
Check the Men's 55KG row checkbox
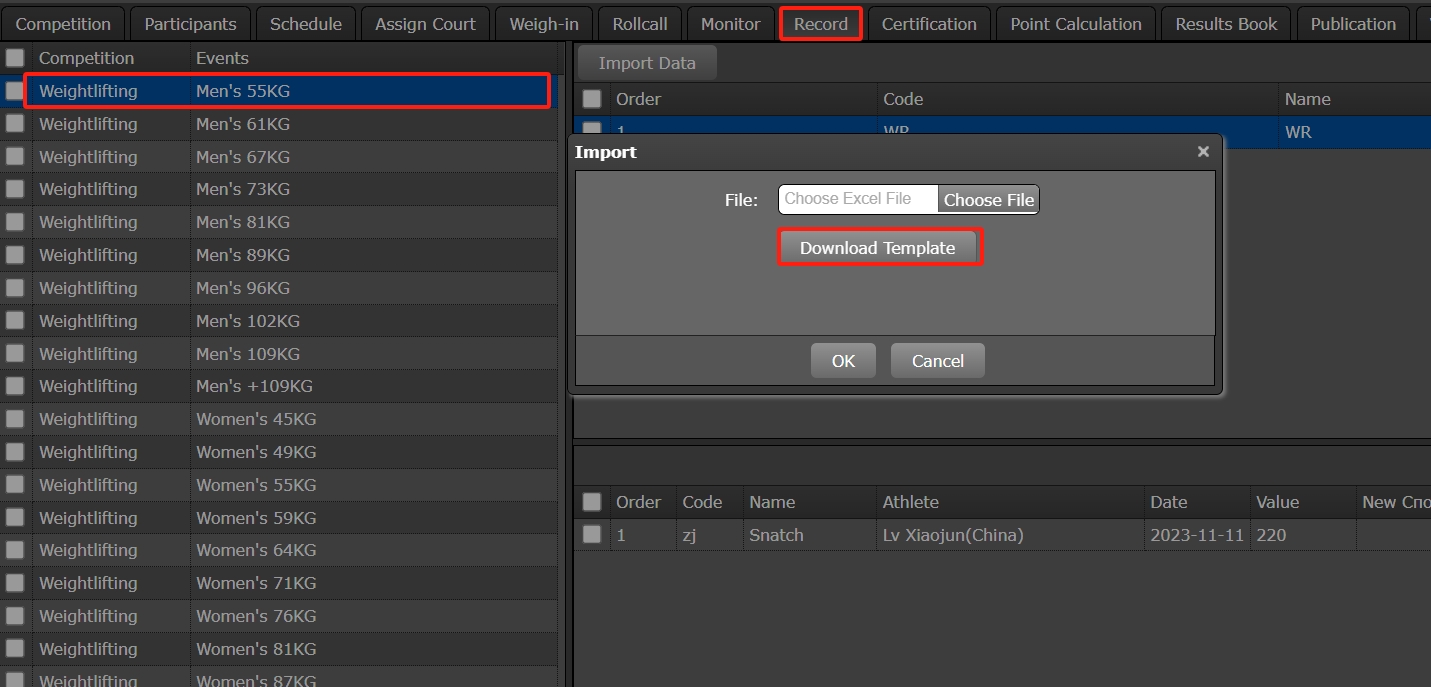[15, 91]
